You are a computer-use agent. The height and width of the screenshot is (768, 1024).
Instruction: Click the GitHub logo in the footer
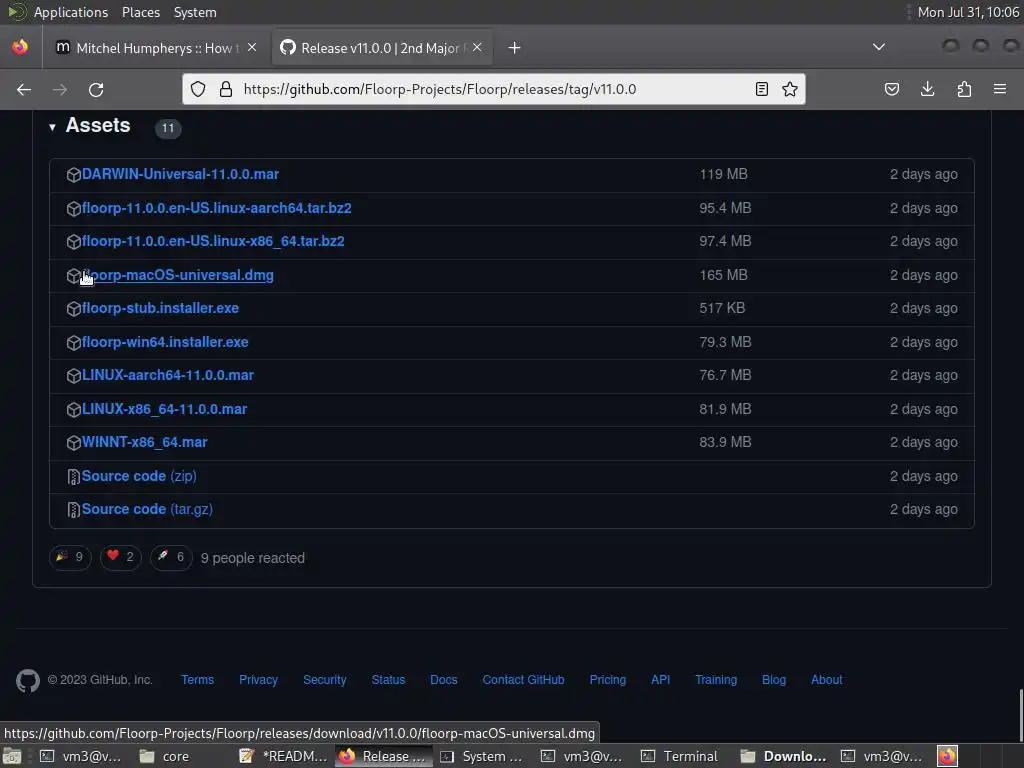27,680
